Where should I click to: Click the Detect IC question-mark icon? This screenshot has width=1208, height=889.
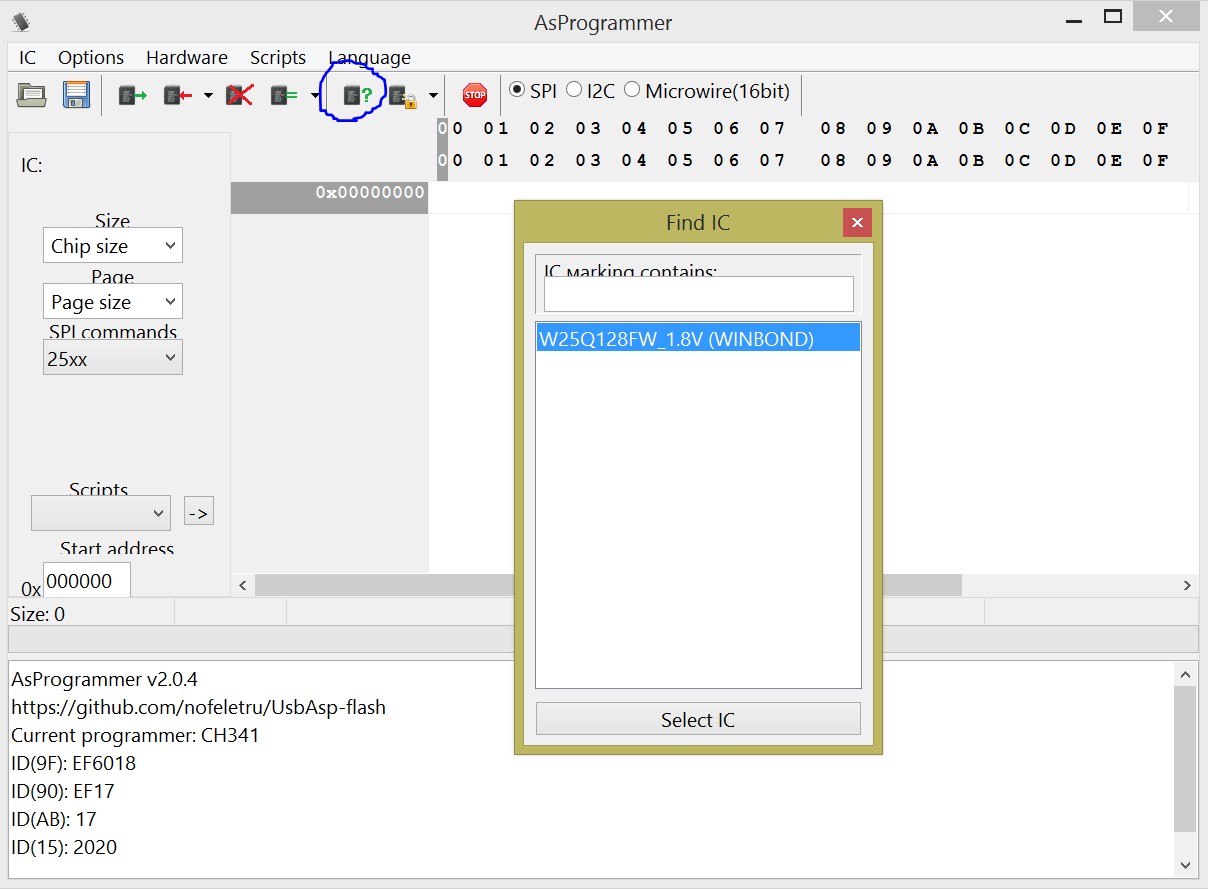pos(358,95)
